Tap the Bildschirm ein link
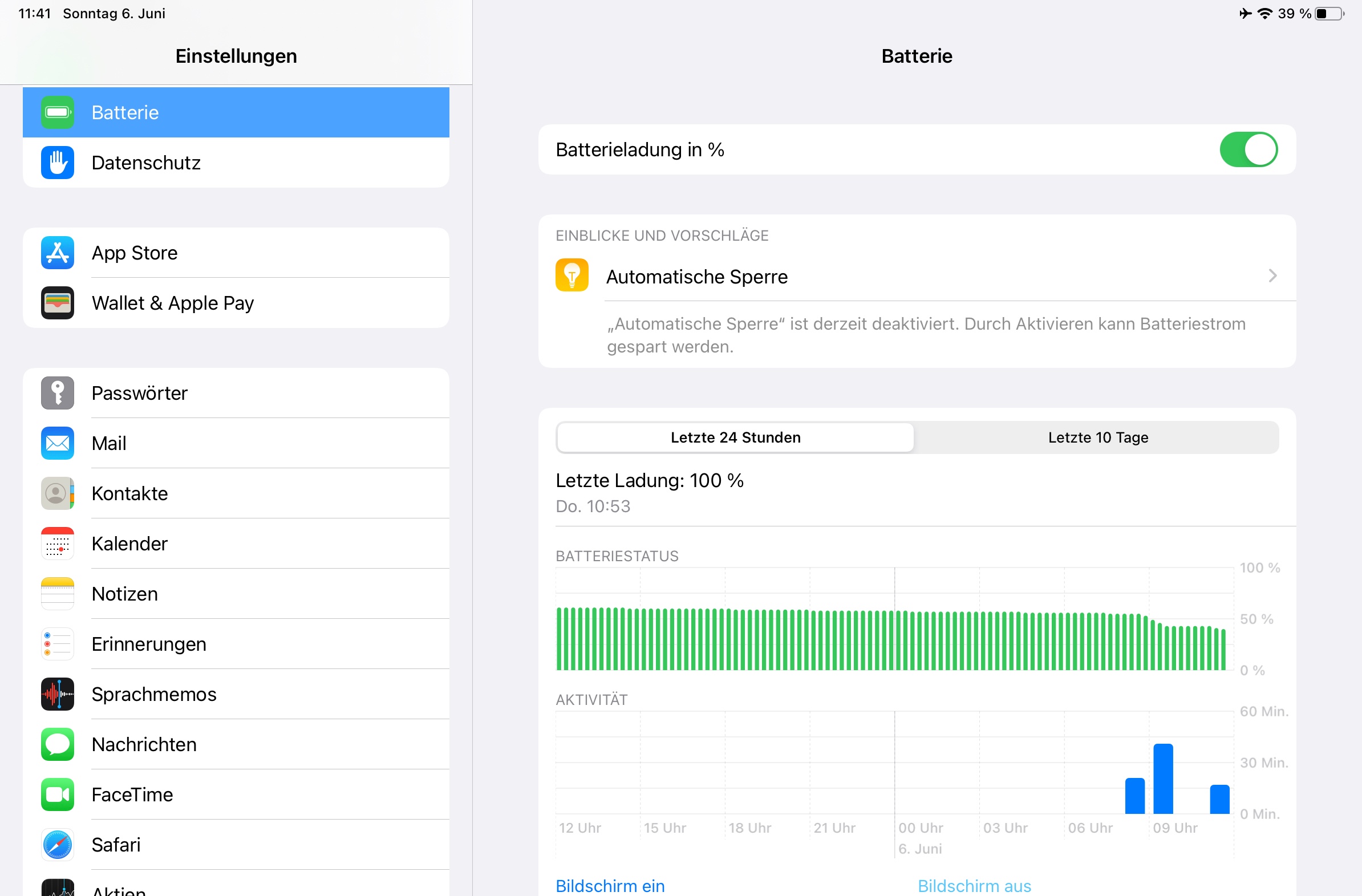The width and height of the screenshot is (1362, 896). pos(610,886)
